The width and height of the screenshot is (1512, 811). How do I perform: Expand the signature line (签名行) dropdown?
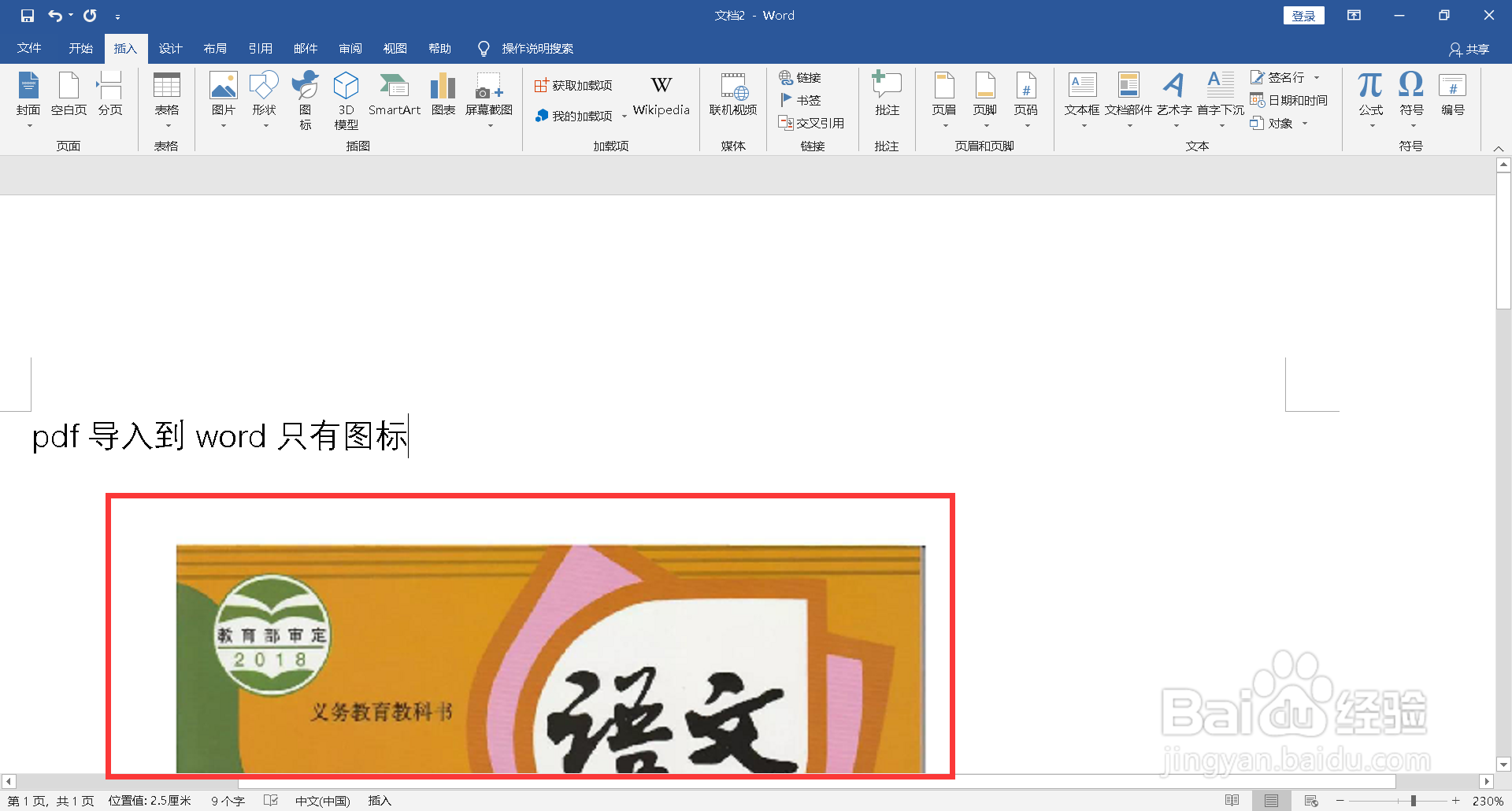tap(1317, 77)
